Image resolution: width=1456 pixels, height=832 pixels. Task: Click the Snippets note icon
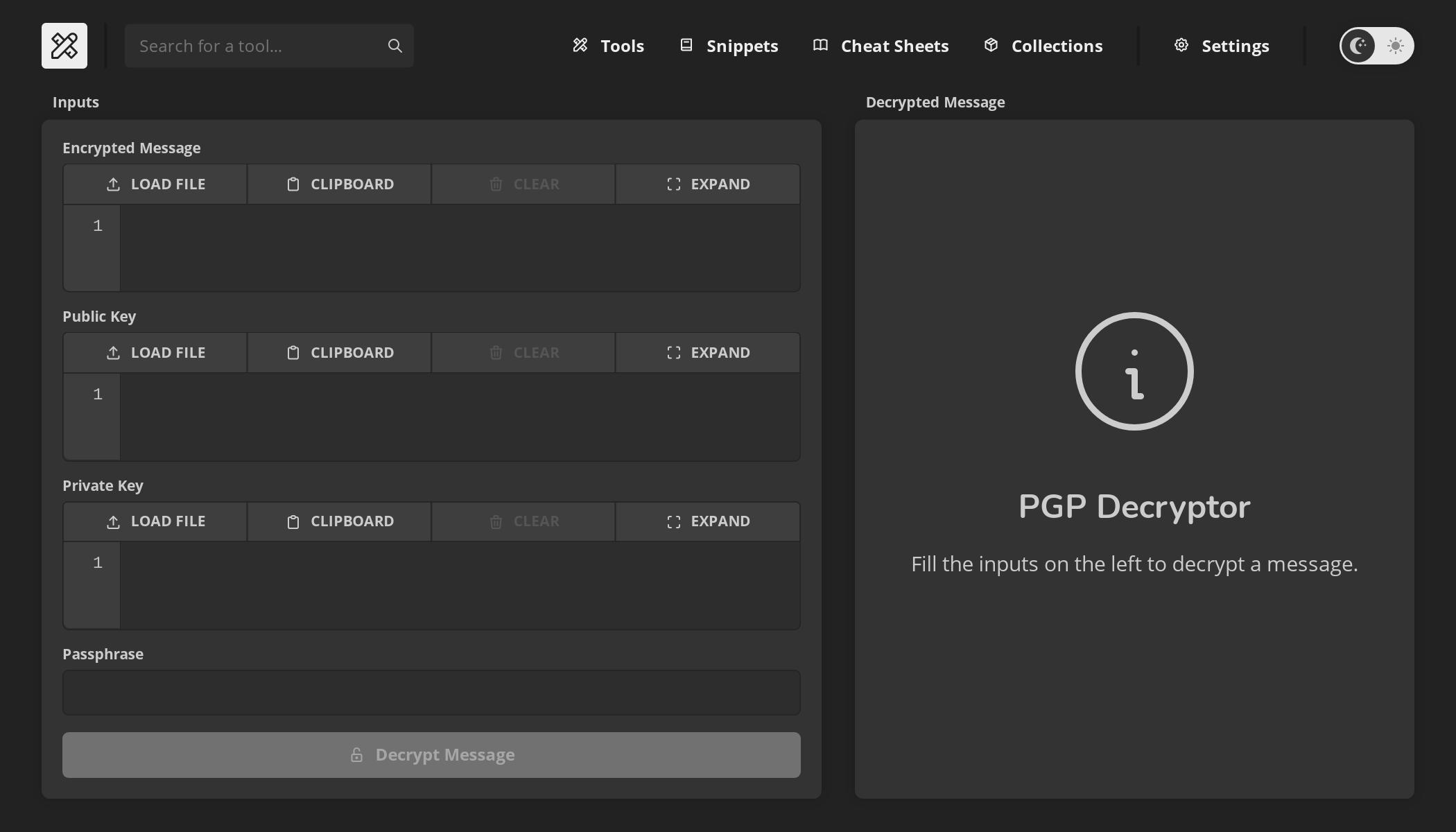tap(686, 45)
